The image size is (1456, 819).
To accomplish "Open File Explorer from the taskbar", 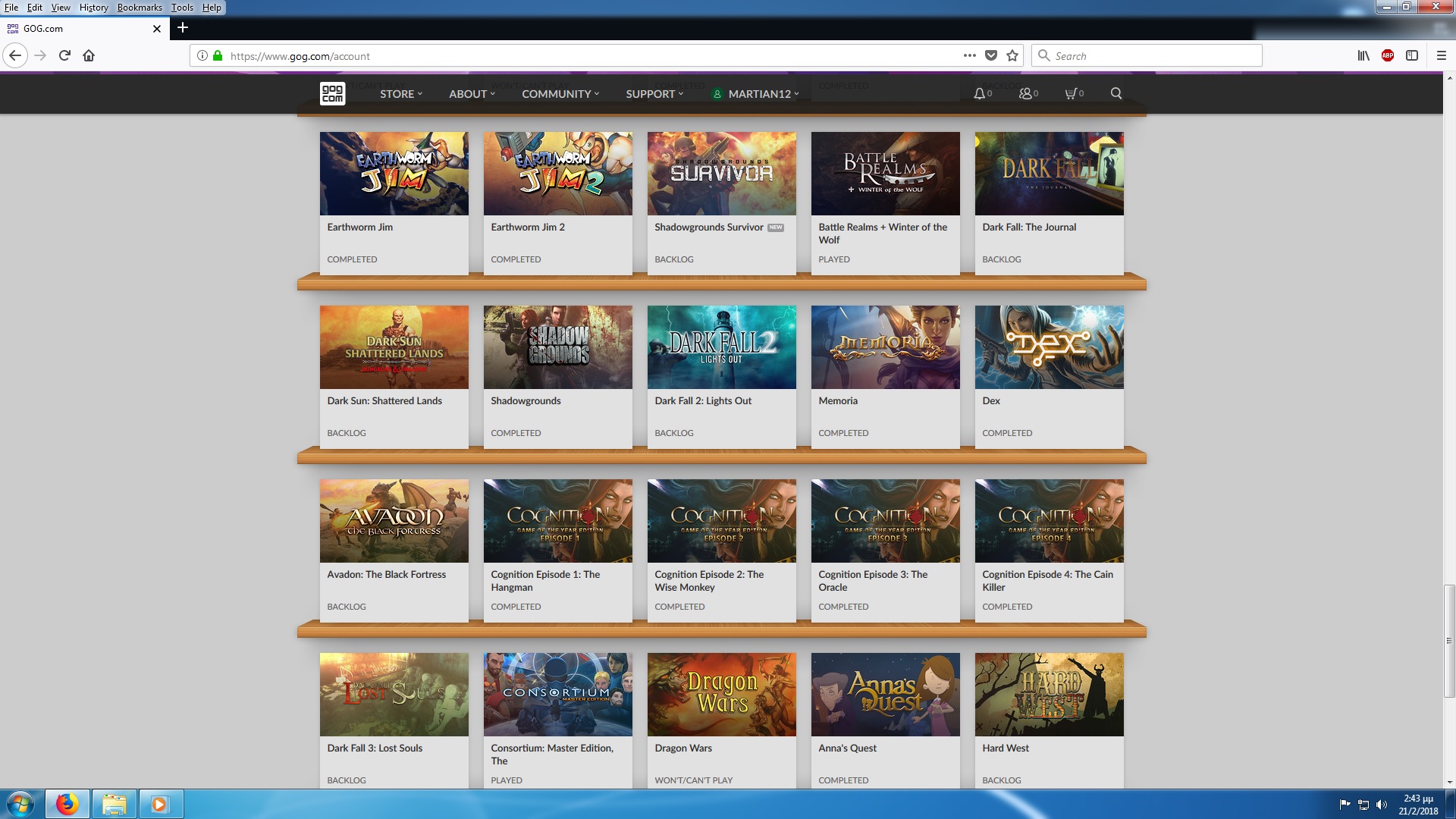I will (x=114, y=804).
